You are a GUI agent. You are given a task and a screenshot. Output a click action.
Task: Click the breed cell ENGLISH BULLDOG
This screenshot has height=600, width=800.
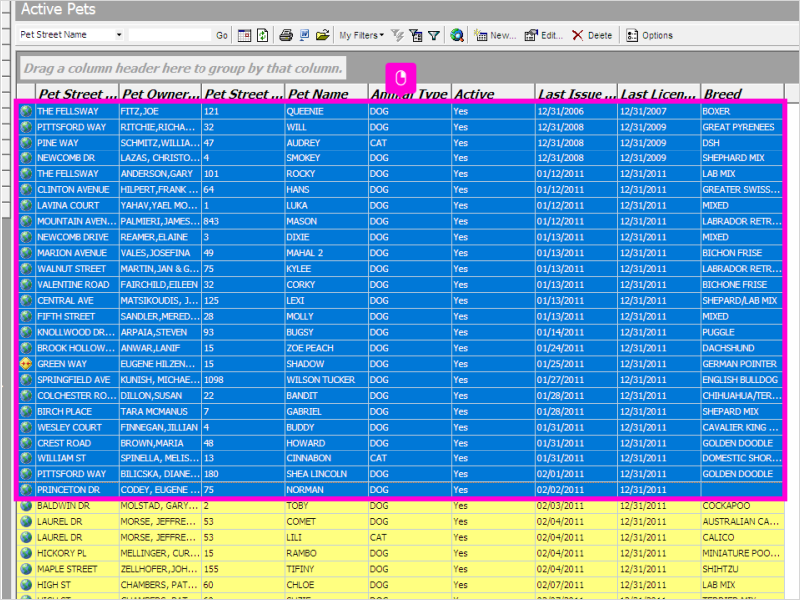pos(740,380)
